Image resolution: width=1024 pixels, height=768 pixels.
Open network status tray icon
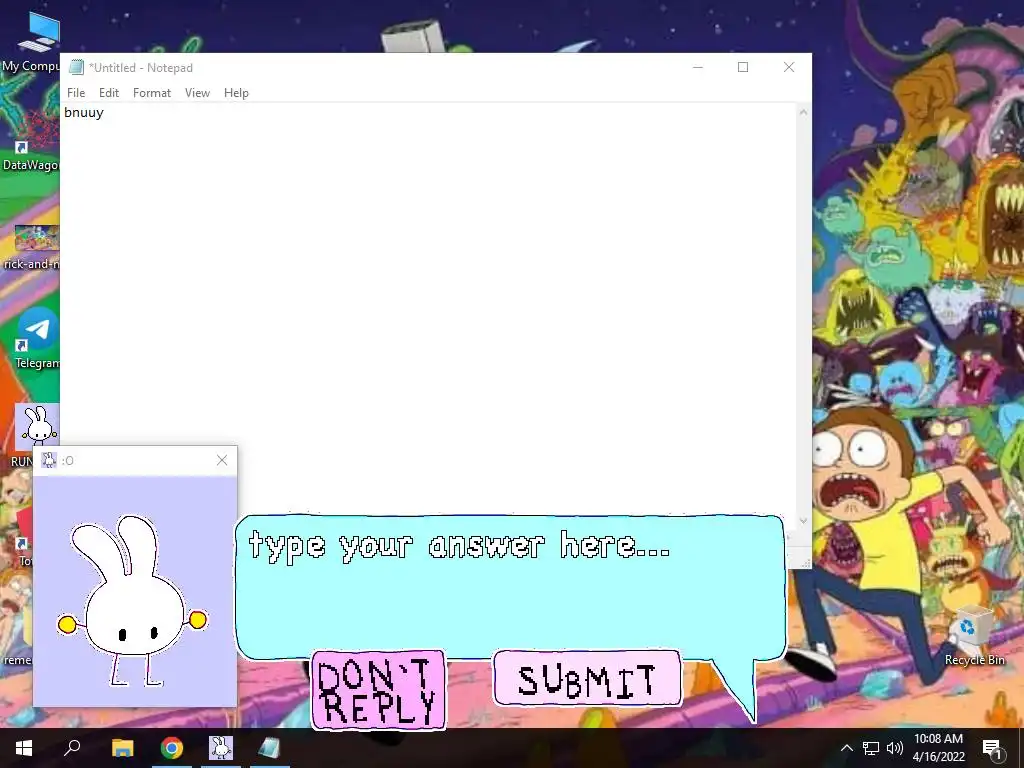(871, 748)
